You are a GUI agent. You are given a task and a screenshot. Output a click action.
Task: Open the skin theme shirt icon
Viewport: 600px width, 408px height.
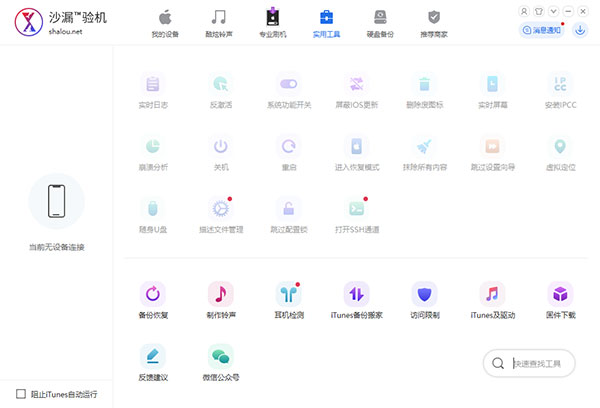(x=538, y=11)
